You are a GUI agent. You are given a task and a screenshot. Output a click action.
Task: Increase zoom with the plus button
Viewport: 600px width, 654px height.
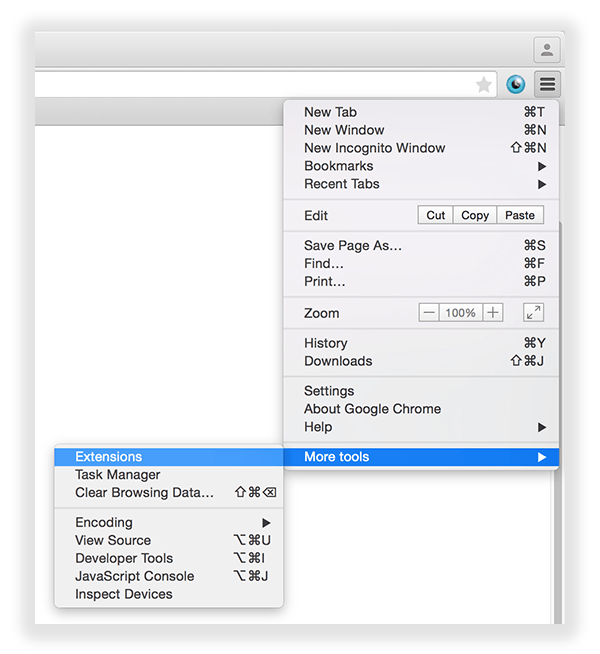click(493, 312)
